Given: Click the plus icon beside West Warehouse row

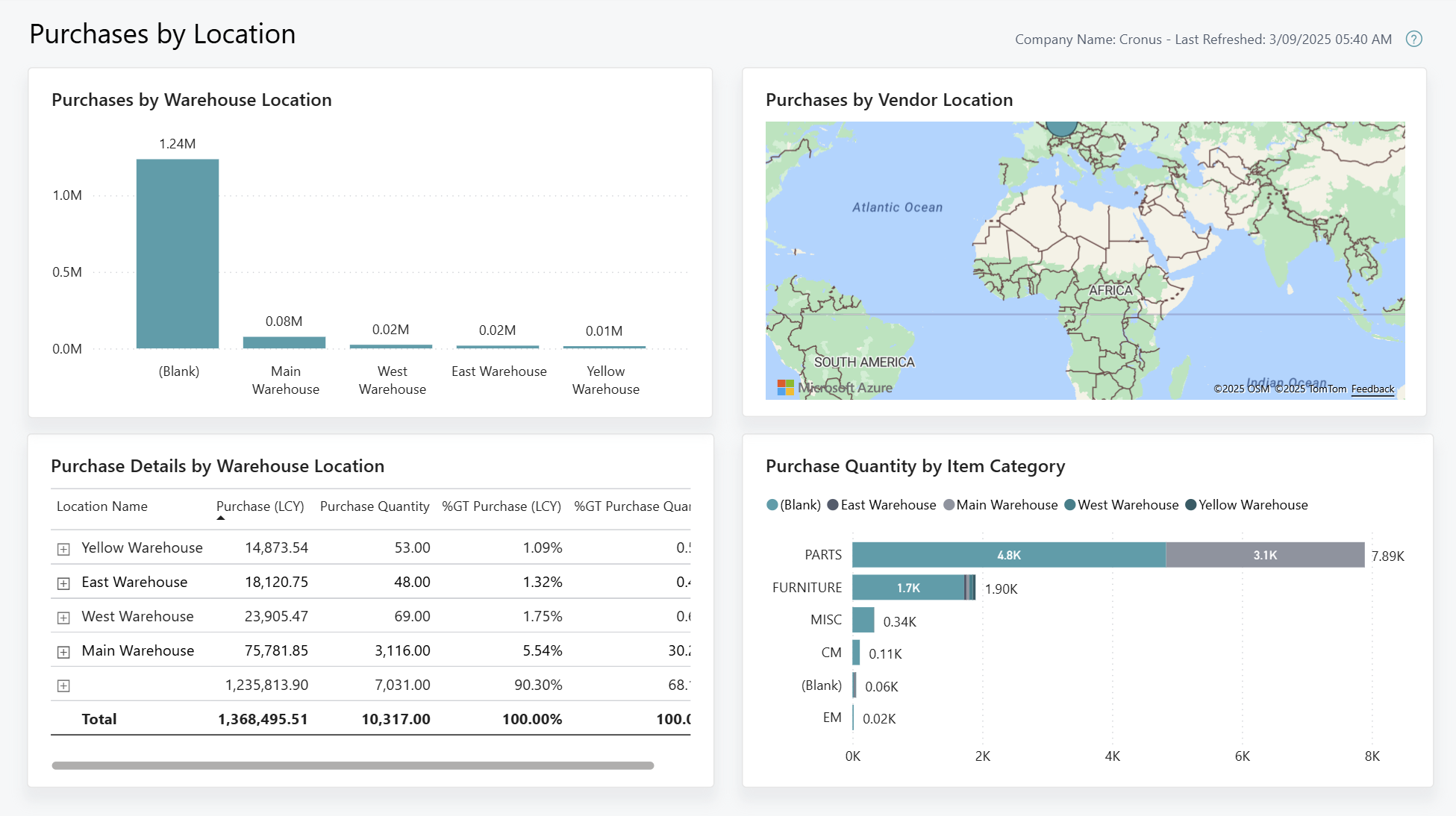Looking at the screenshot, I should coord(64,617).
